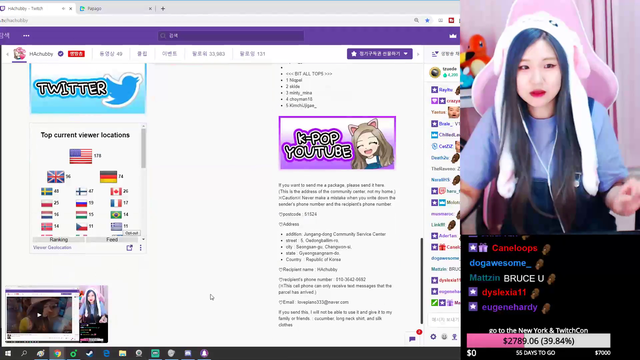Open chat settings gear icon
The width and height of the screenshot is (640, 360).
tap(433, 337)
